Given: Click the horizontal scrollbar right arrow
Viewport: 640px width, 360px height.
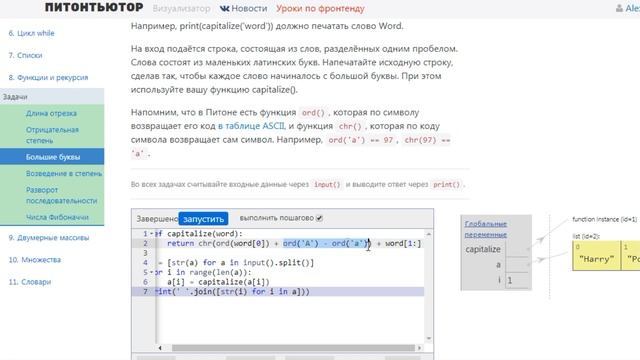Looking at the screenshot, I should pyautogui.click(x=419, y=348).
